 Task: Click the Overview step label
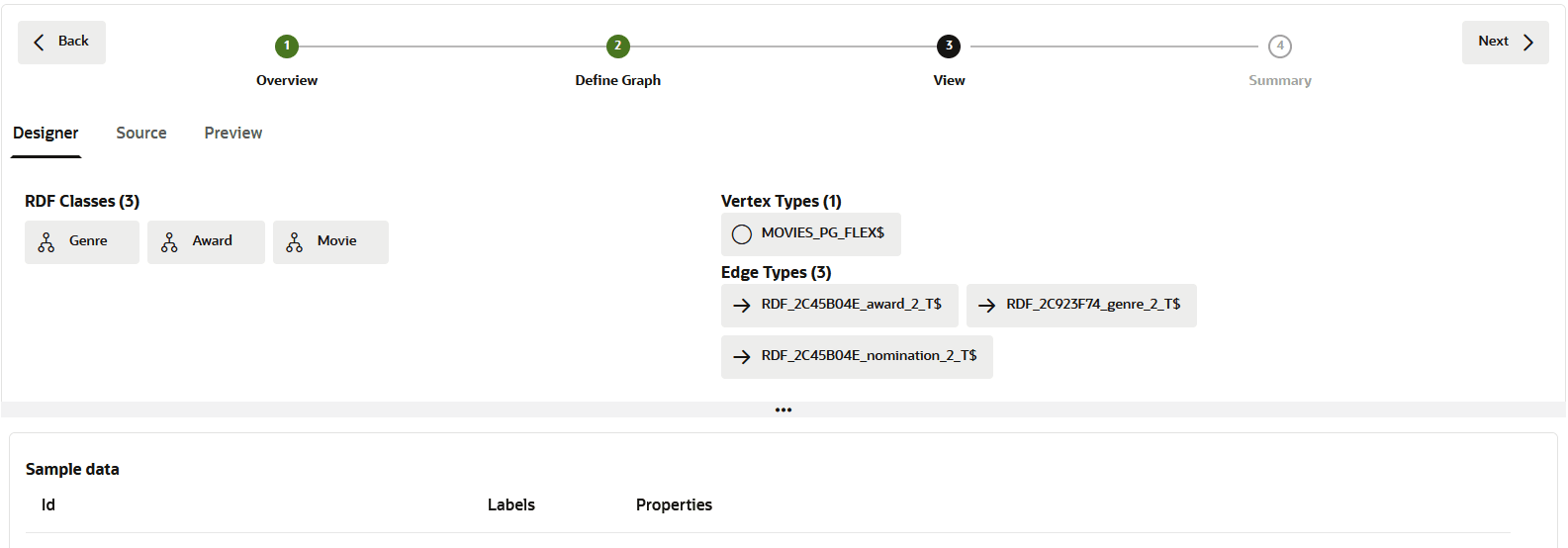[x=287, y=80]
